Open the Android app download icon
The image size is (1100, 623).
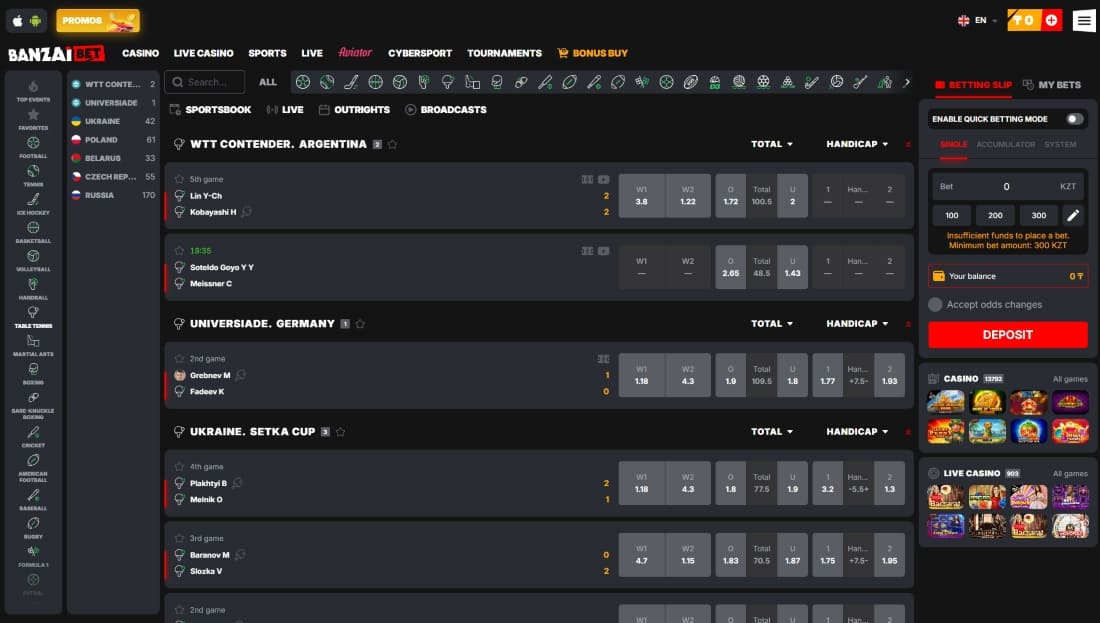click(x=35, y=21)
